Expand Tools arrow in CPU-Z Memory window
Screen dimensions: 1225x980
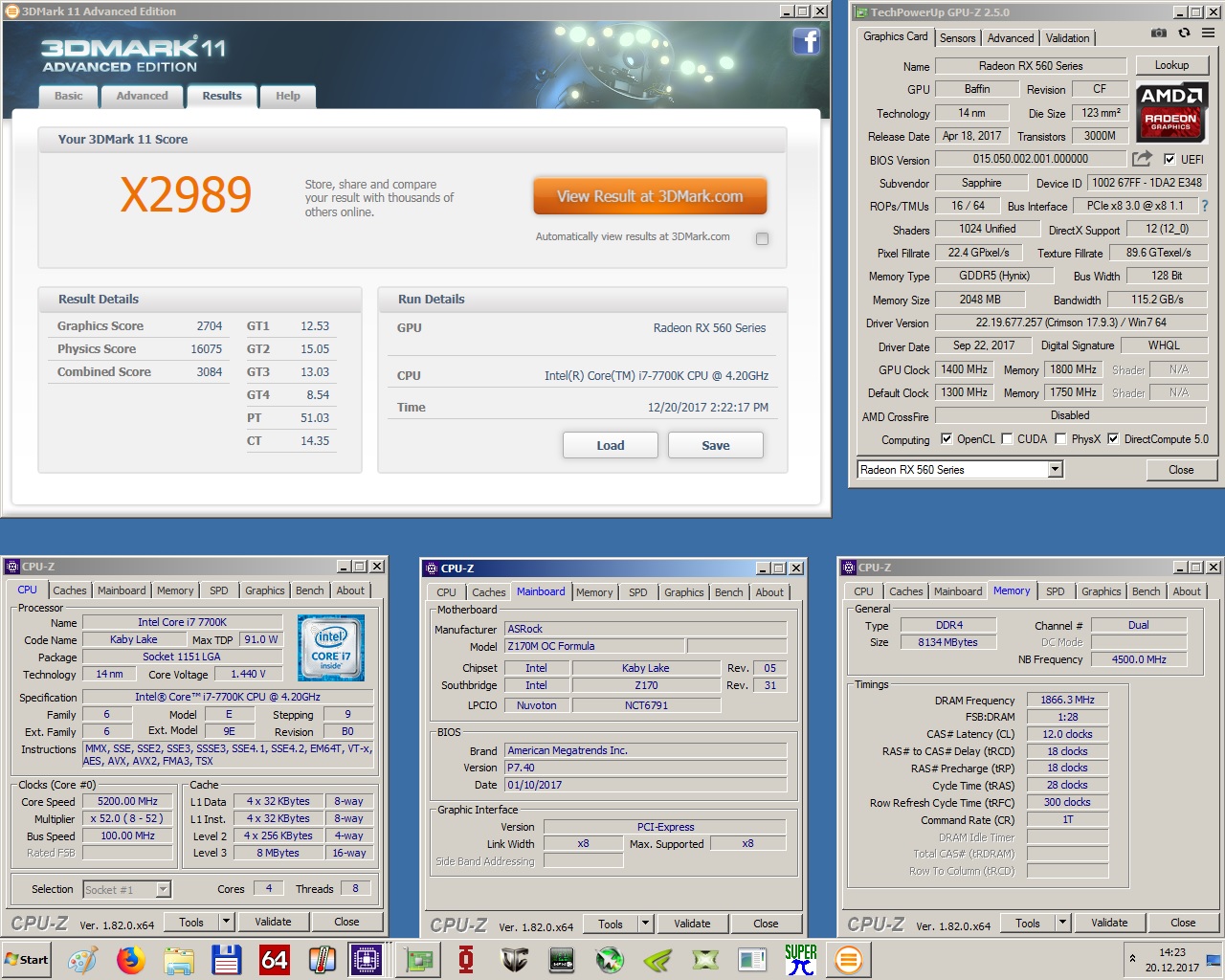coord(1063,923)
